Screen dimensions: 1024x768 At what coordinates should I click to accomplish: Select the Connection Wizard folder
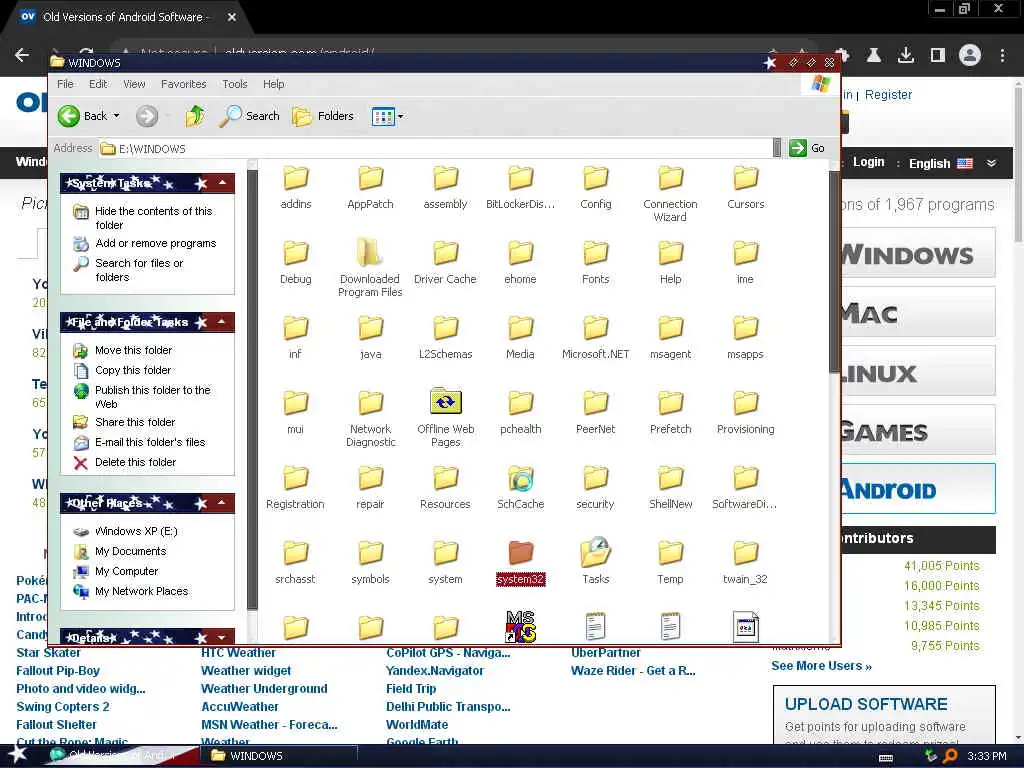click(670, 194)
